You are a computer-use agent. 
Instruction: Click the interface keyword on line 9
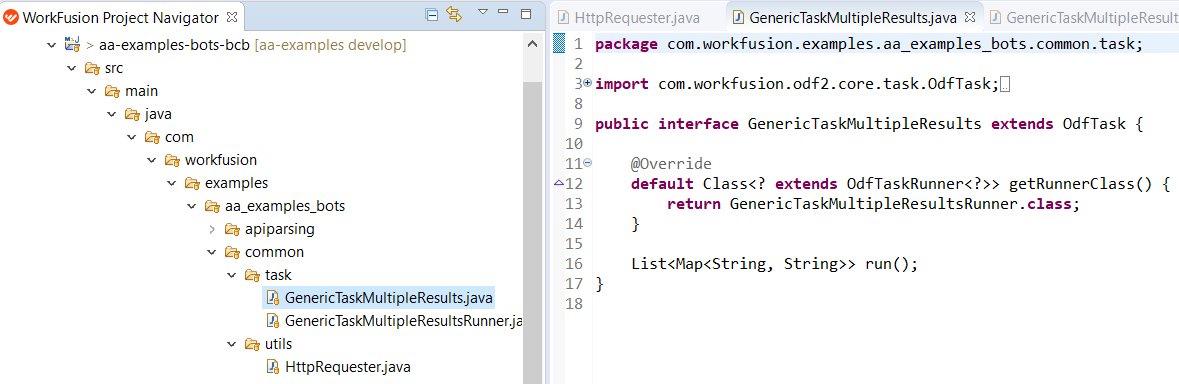[699, 124]
